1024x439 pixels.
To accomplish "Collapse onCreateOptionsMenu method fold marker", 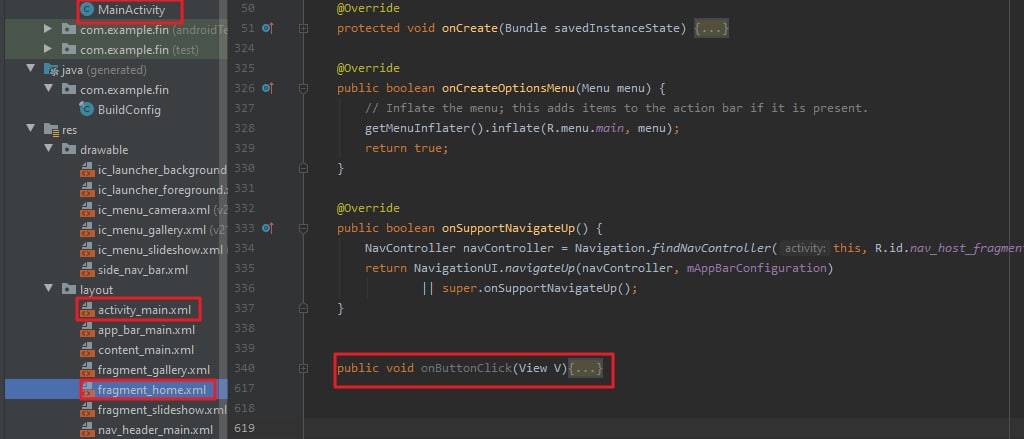I will (303, 88).
